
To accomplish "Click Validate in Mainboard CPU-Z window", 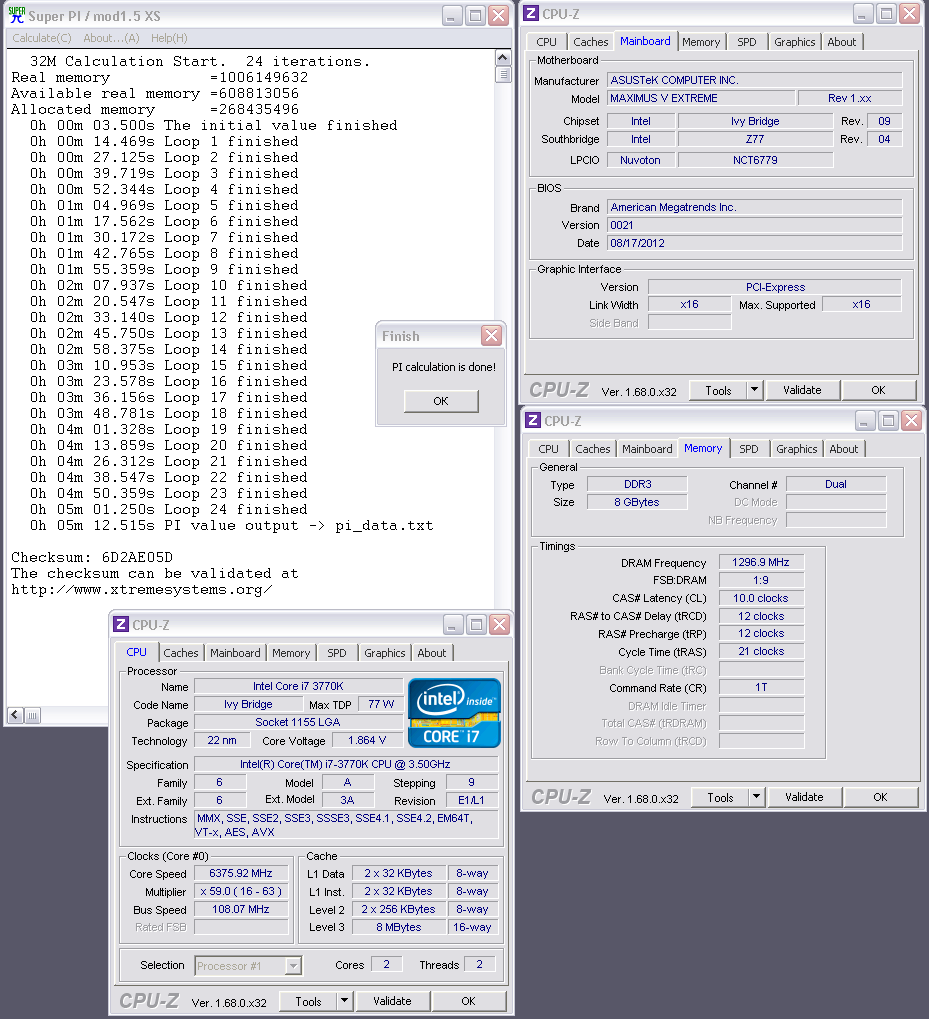I will coord(802,390).
